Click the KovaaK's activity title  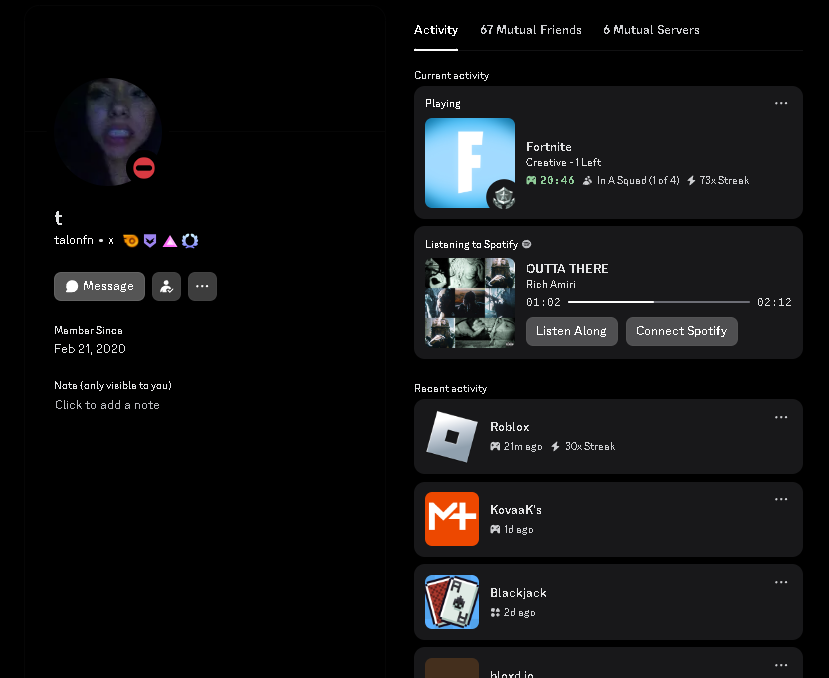point(516,510)
